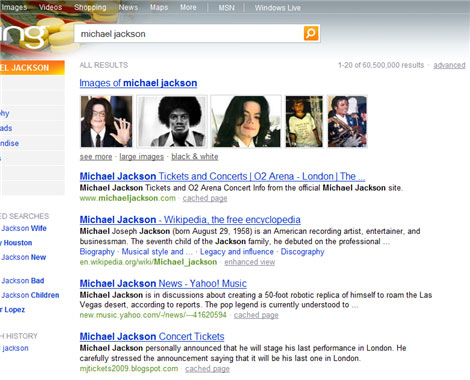Open thumbnail of child in white t-shirt
470x380 pixels.
coord(304,121)
